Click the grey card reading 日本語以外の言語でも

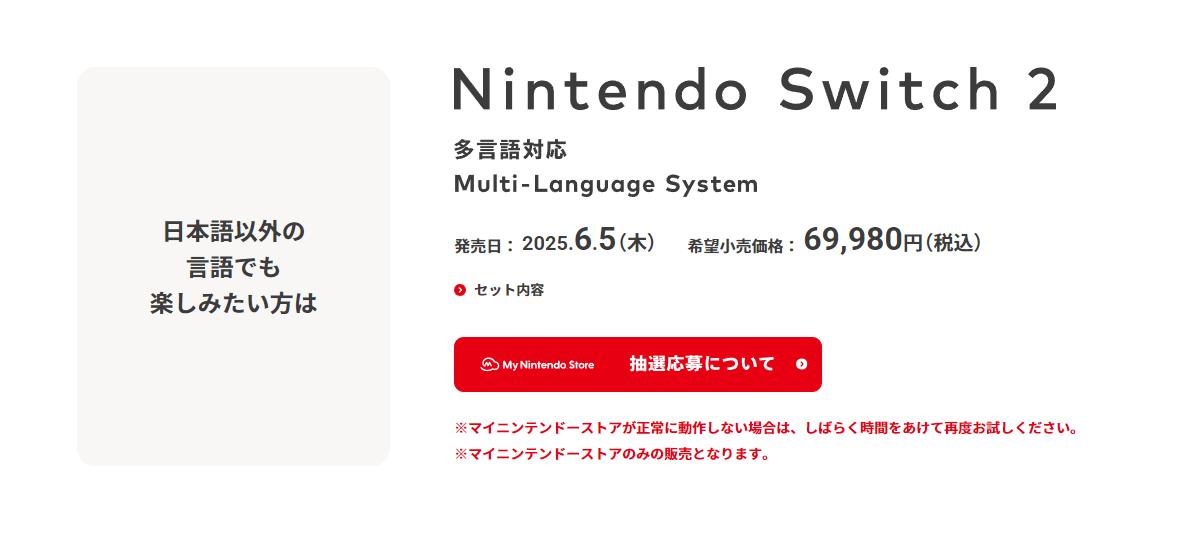click(x=233, y=266)
